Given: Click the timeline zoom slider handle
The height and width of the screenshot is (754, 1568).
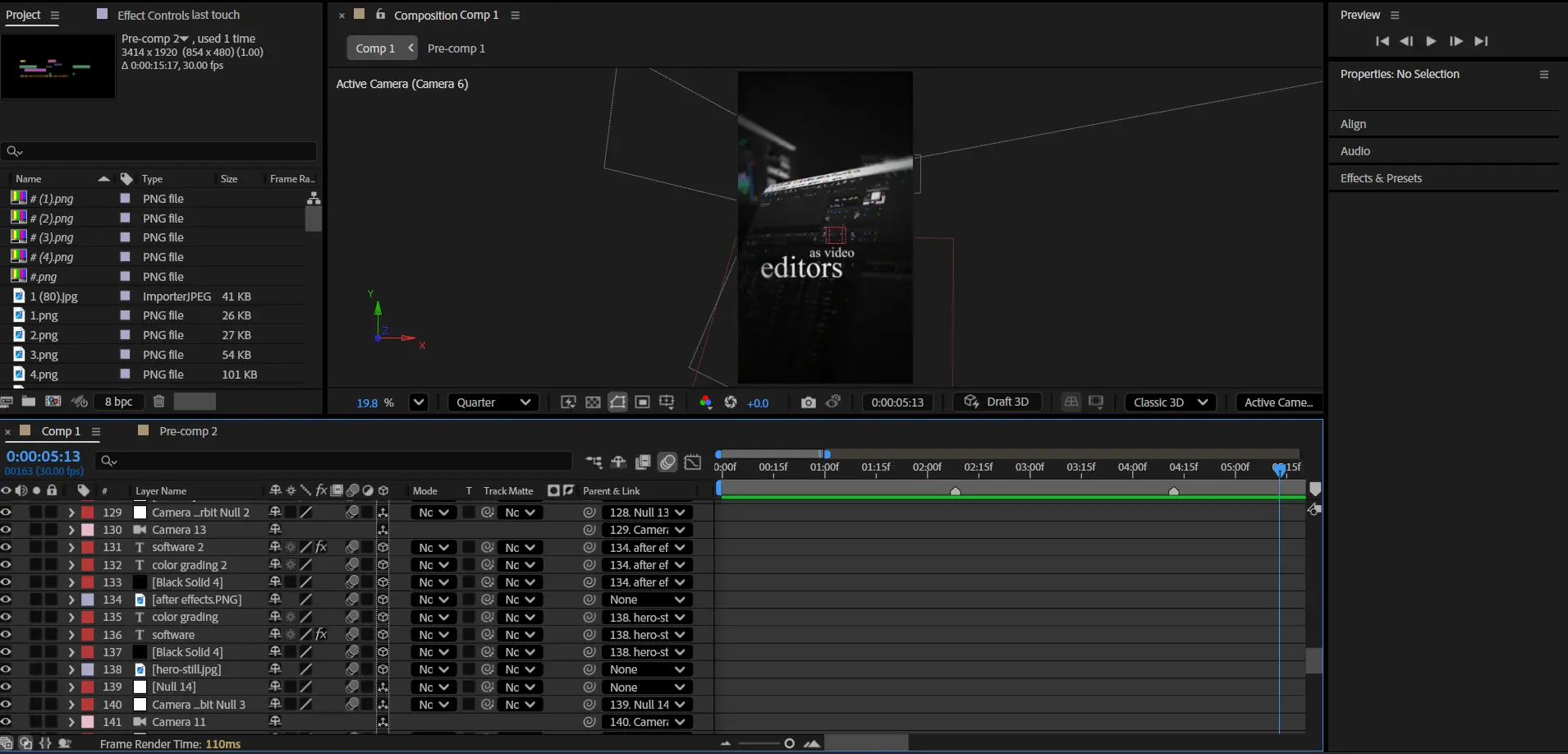Looking at the screenshot, I should coord(789,743).
